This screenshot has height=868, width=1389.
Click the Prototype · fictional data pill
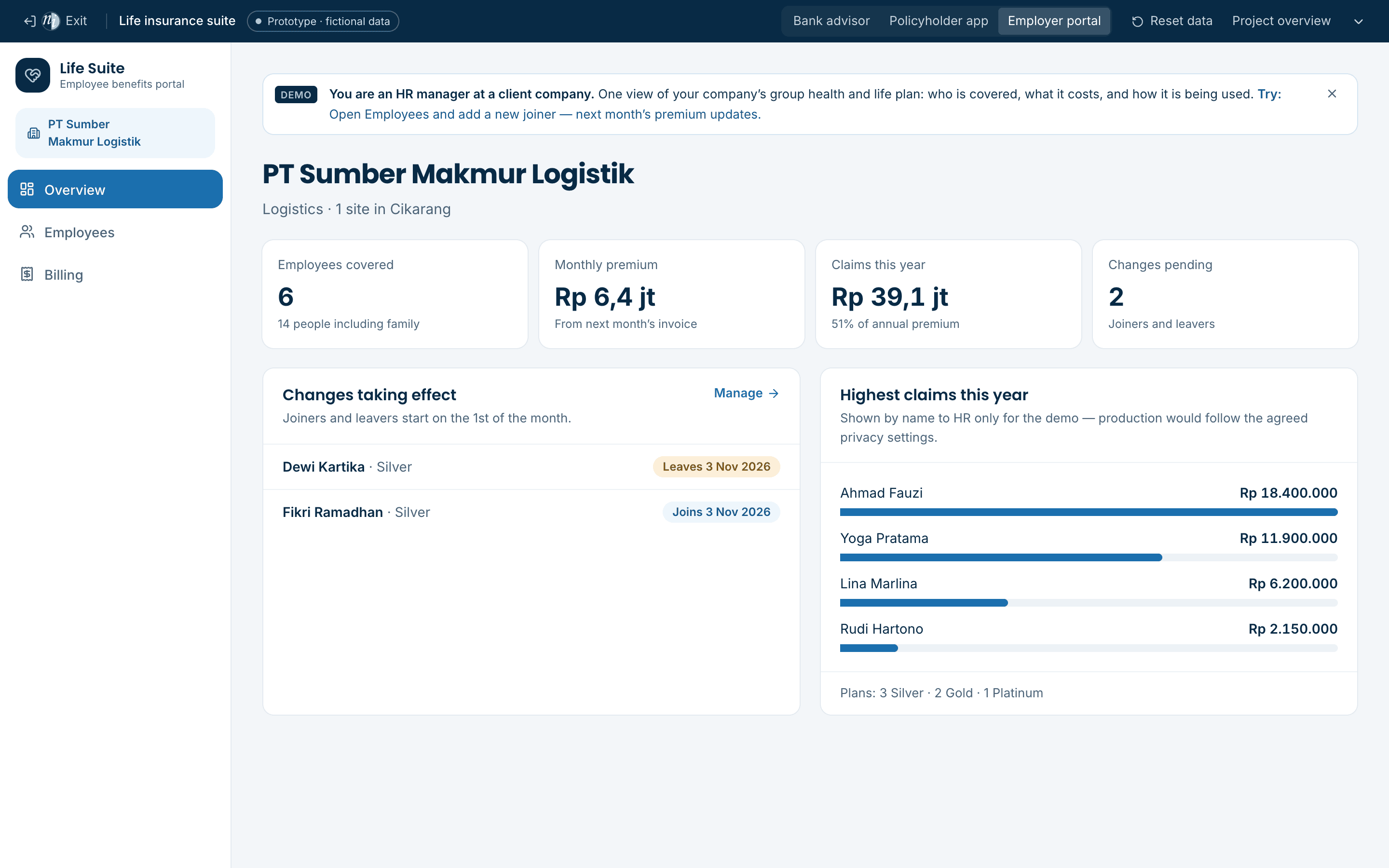(x=323, y=21)
